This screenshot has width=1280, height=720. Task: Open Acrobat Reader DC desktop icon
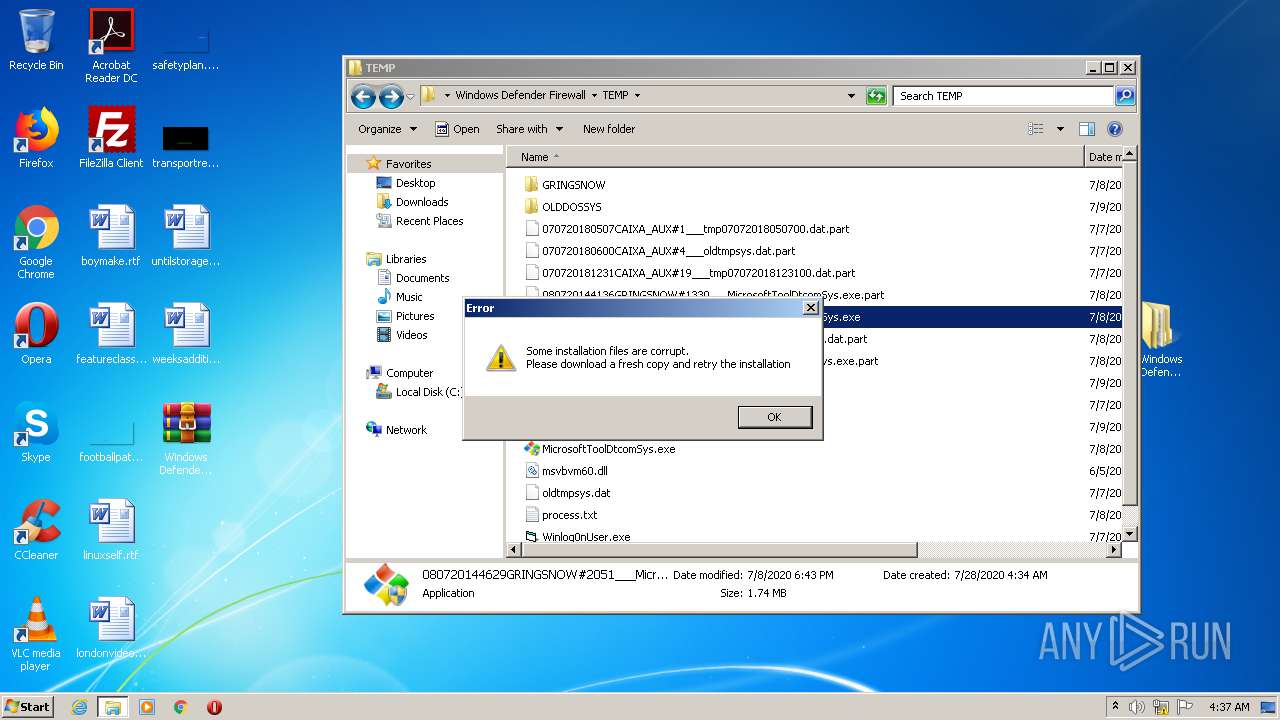click(111, 46)
